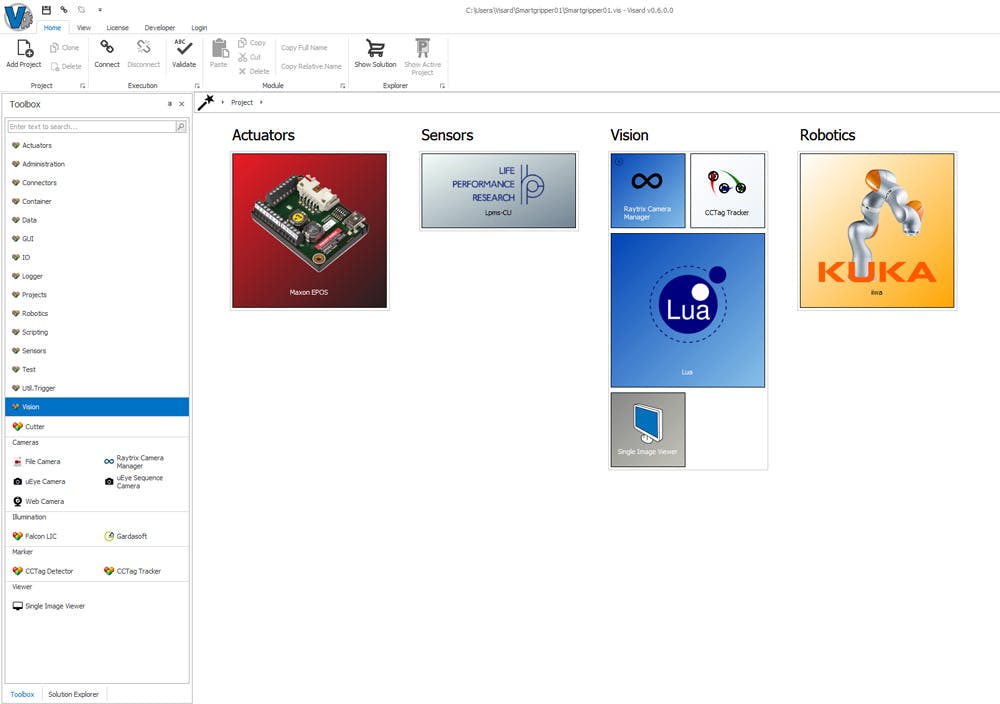Click Copy Relative Name
1000x704 pixels.
(x=311, y=66)
